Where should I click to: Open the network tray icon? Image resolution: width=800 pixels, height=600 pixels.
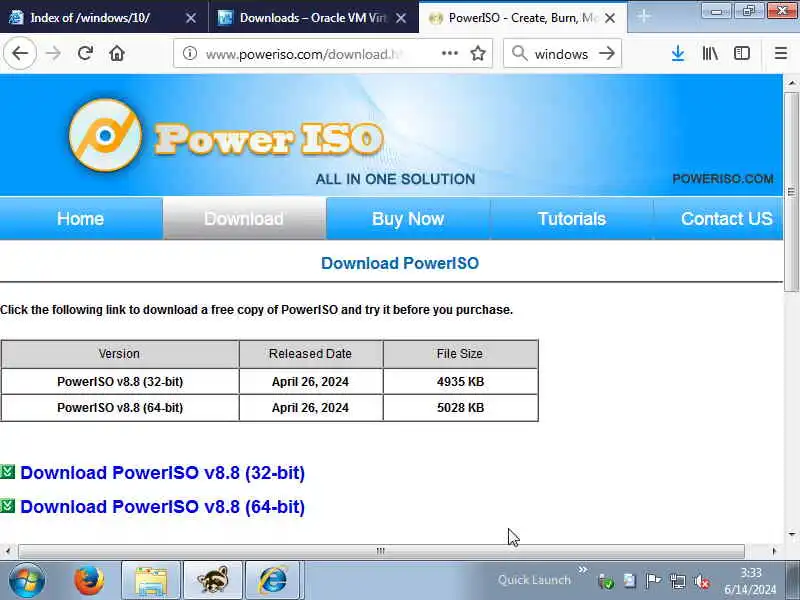(x=678, y=581)
